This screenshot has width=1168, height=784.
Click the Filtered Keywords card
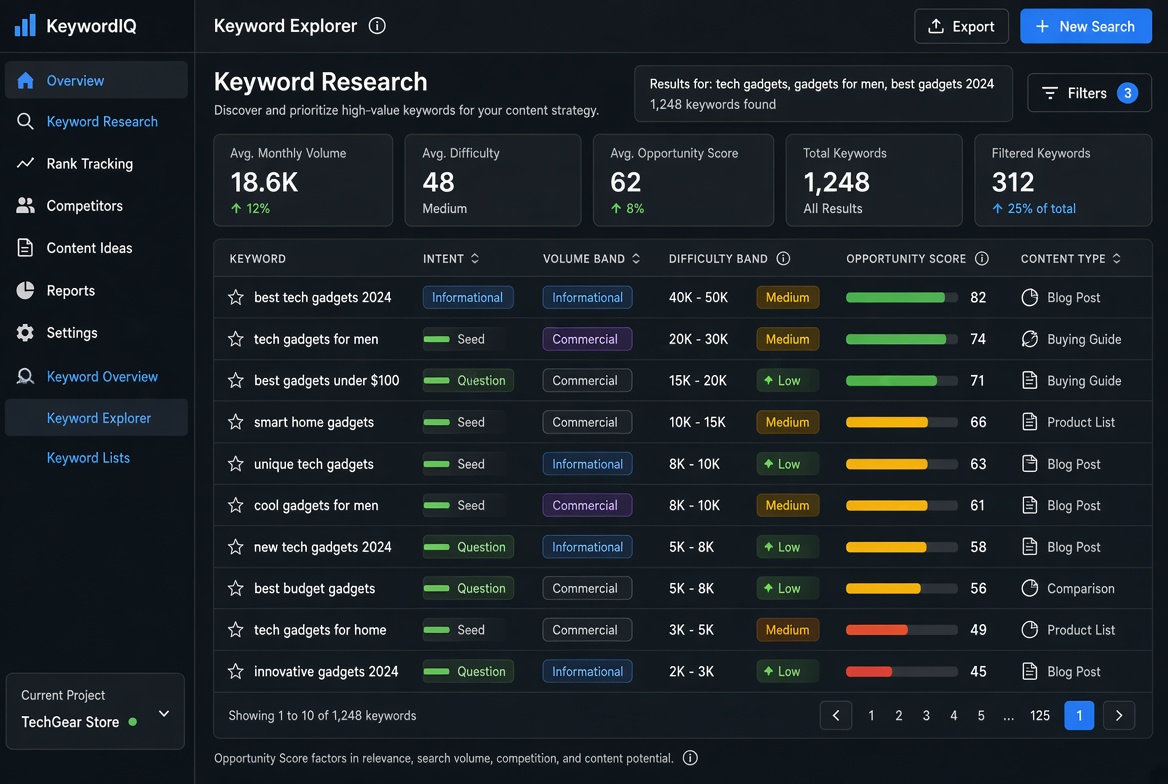coord(1063,180)
